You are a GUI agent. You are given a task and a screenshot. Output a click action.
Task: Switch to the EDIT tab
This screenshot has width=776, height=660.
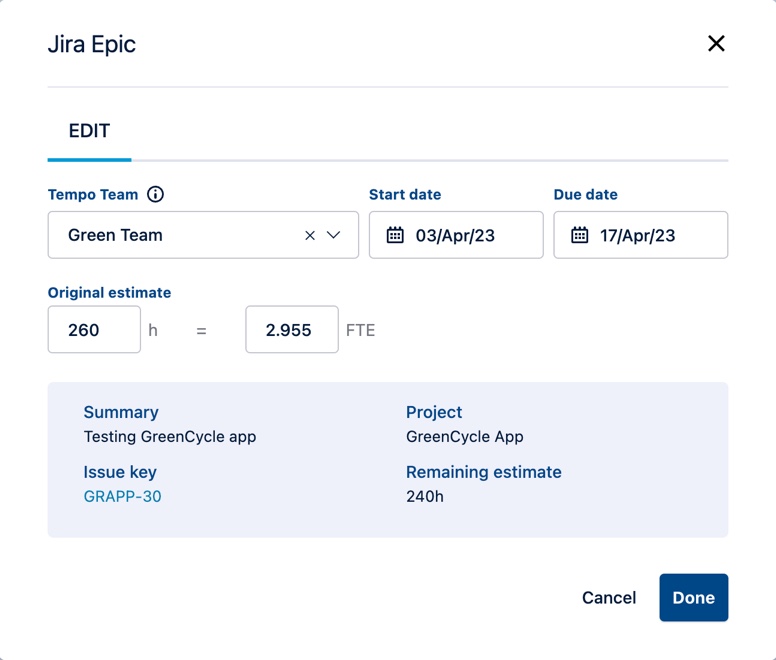pyautogui.click(x=89, y=131)
